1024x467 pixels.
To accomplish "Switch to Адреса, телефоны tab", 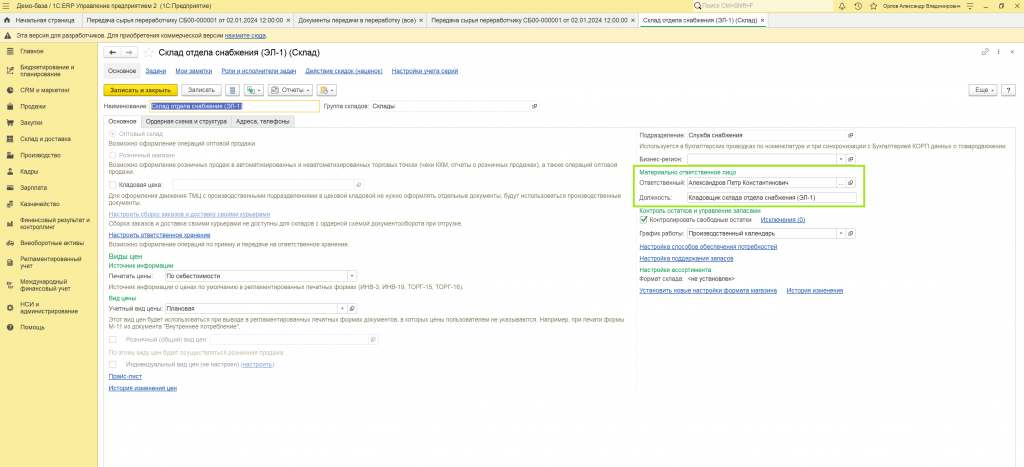I will point(264,121).
